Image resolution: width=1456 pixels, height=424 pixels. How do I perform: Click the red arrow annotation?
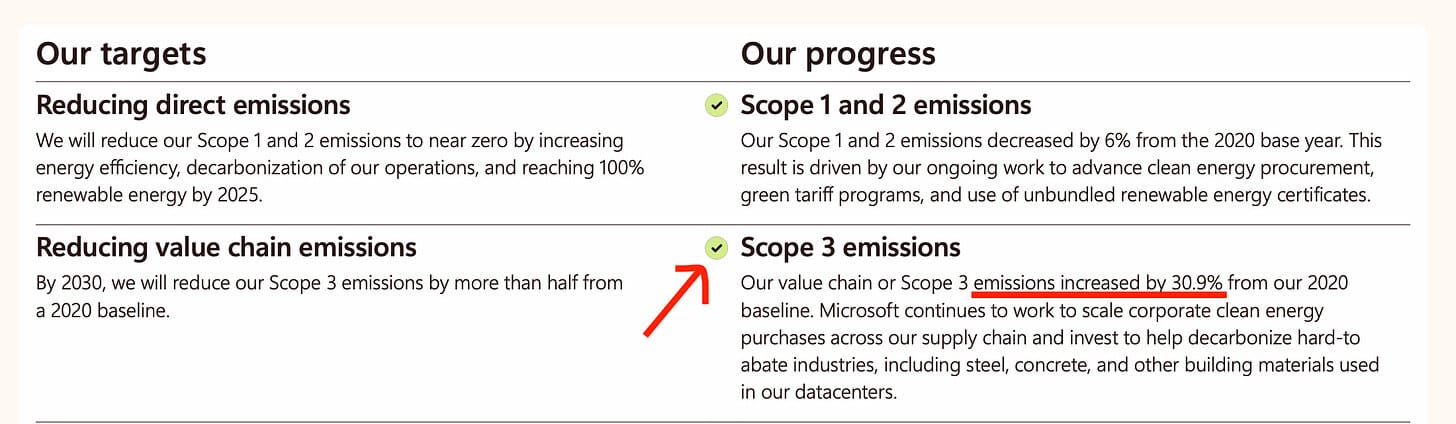click(675, 301)
